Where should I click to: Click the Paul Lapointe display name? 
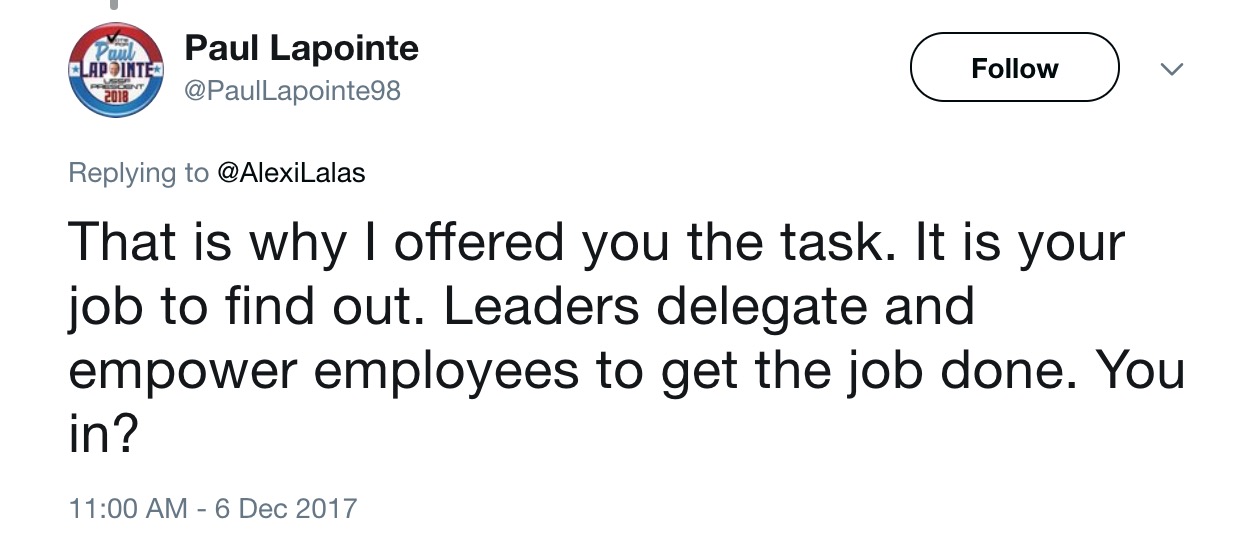(302, 48)
